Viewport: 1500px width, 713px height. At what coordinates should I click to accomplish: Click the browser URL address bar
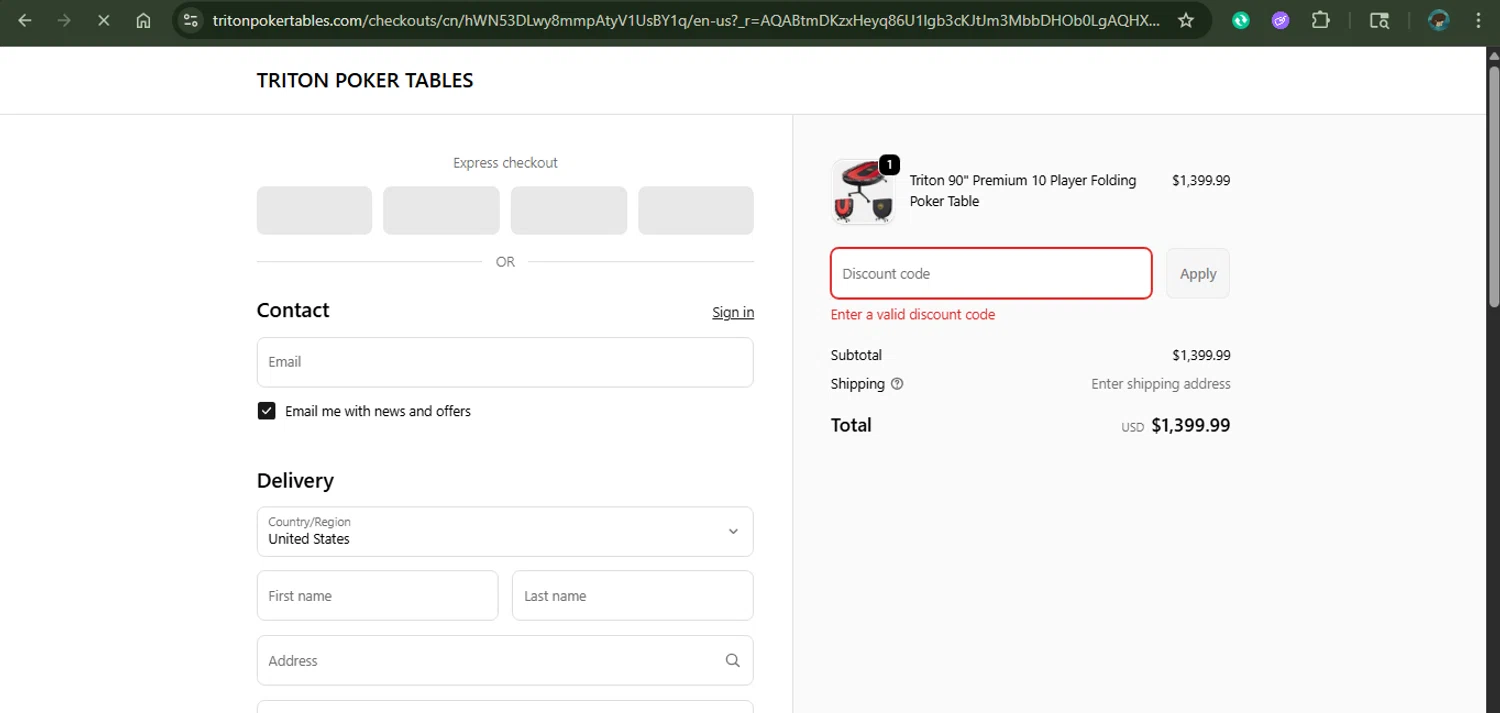686,20
